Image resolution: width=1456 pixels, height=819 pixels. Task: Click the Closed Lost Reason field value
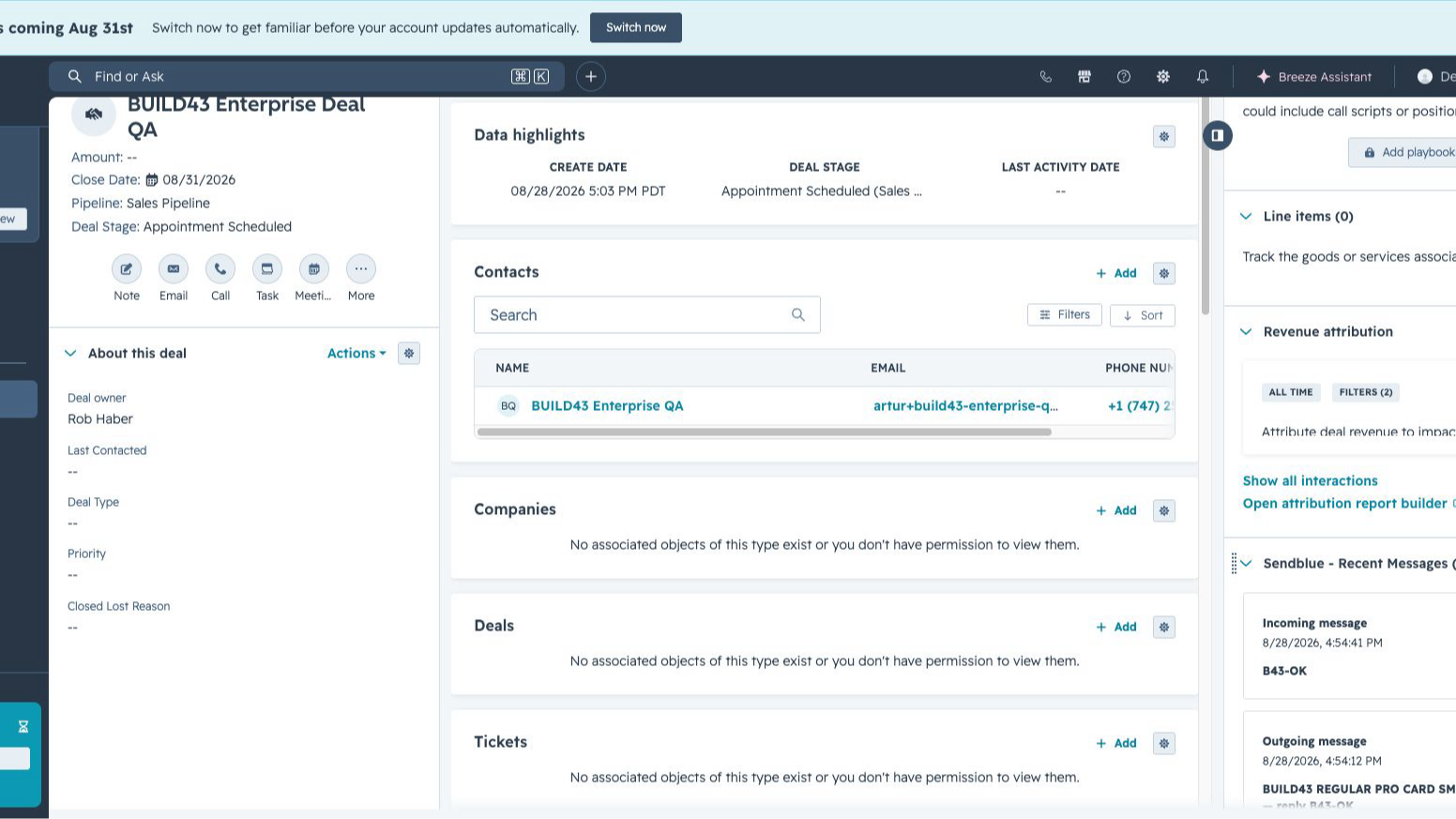72,629
